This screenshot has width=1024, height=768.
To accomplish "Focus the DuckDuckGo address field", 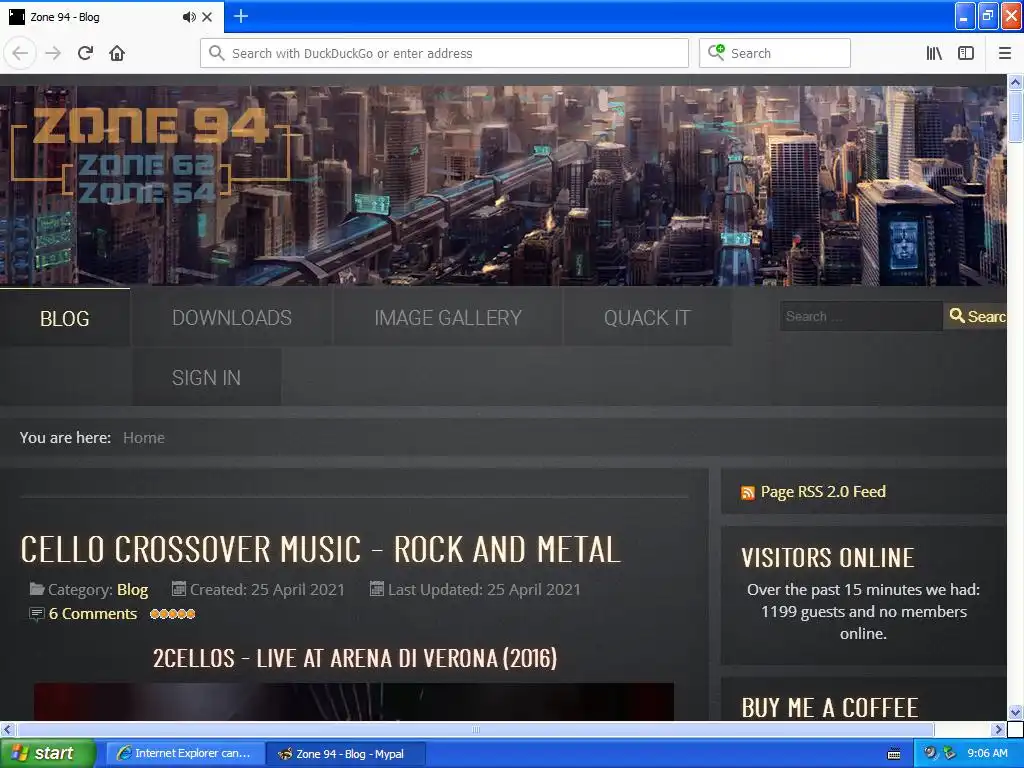I will [x=444, y=53].
